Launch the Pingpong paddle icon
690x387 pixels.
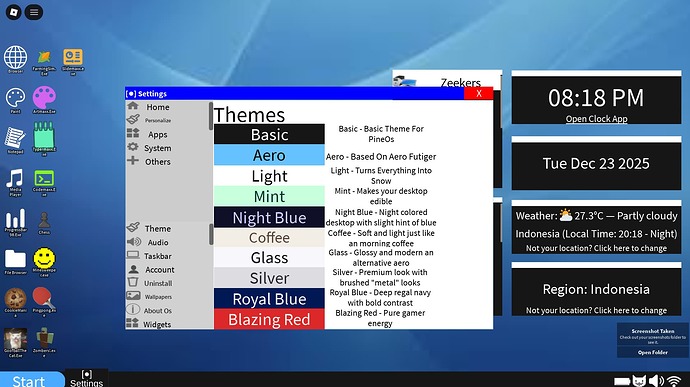pyautogui.click(x=44, y=298)
